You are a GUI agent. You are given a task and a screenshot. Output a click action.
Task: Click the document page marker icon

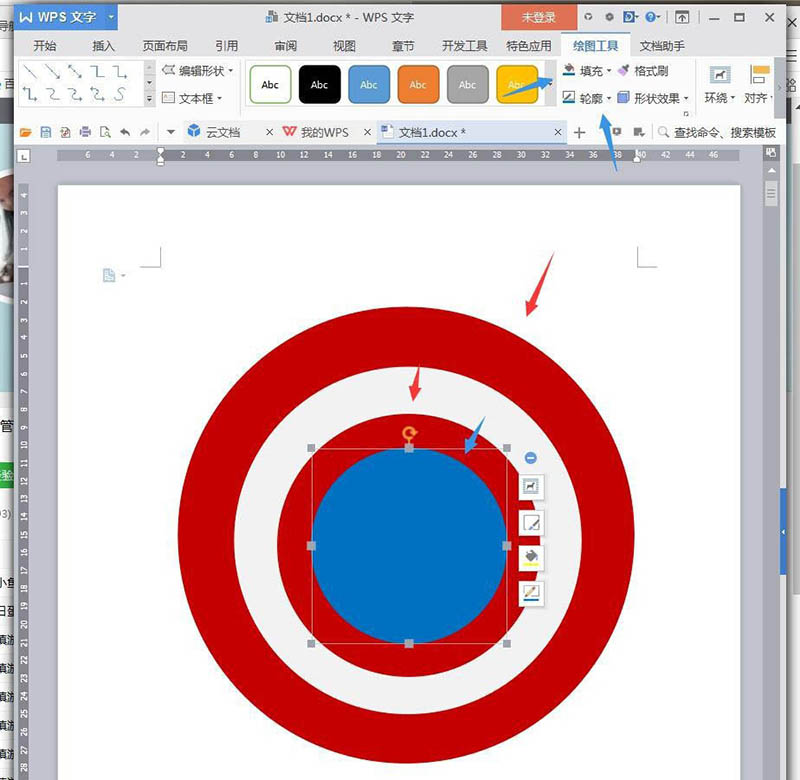[109, 275]
